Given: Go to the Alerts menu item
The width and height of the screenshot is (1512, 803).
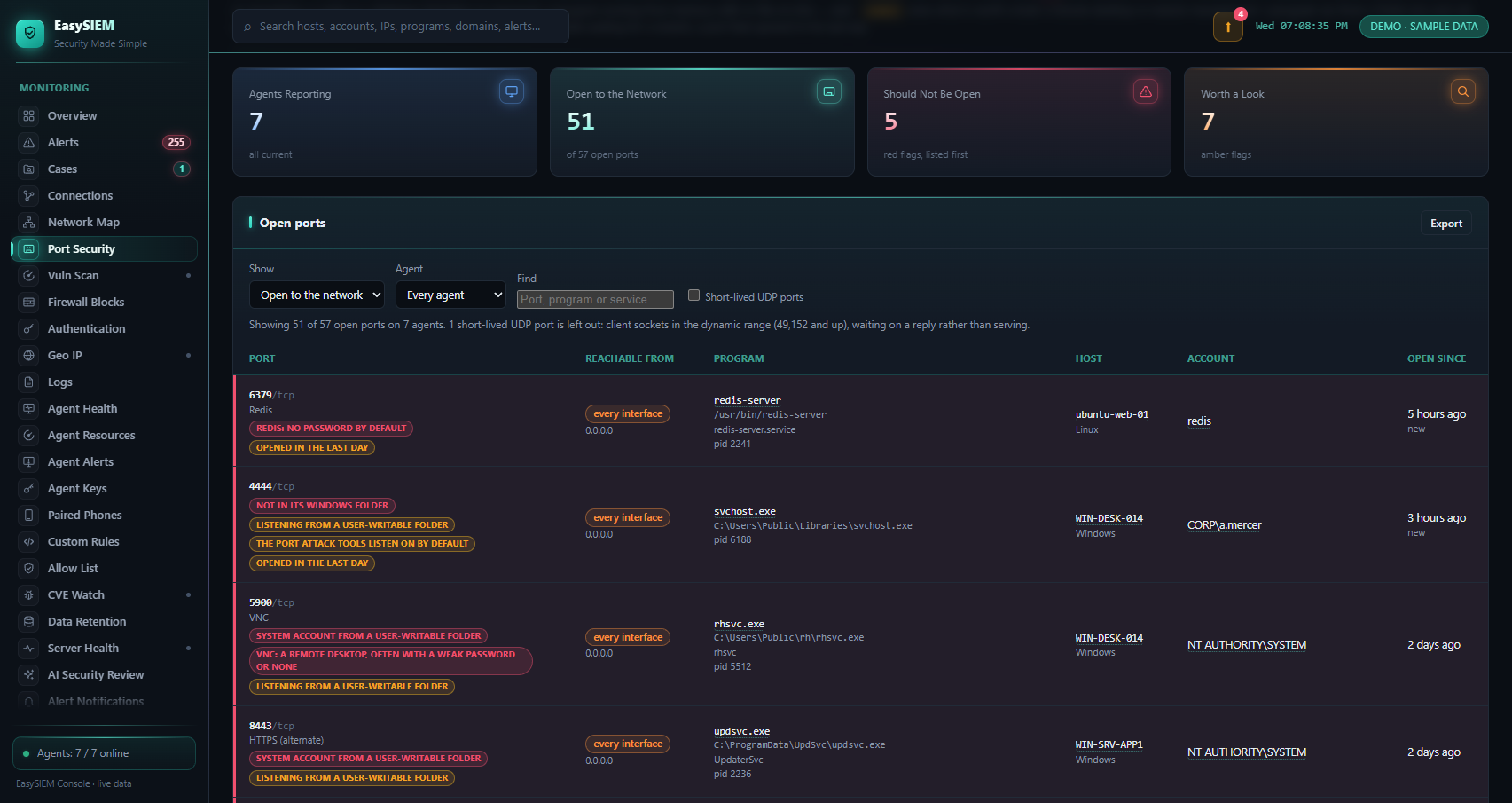Looking at the screenshot, I should coord(105,143).
